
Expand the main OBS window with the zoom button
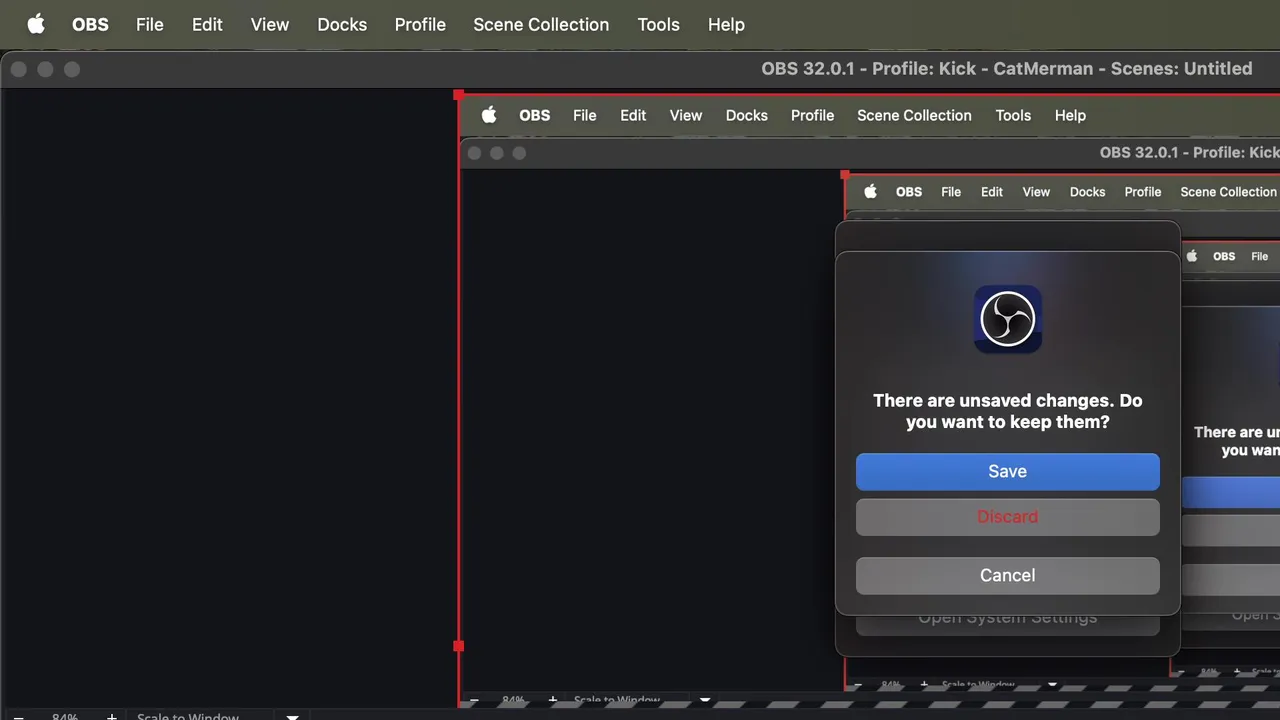click(72, 69)
